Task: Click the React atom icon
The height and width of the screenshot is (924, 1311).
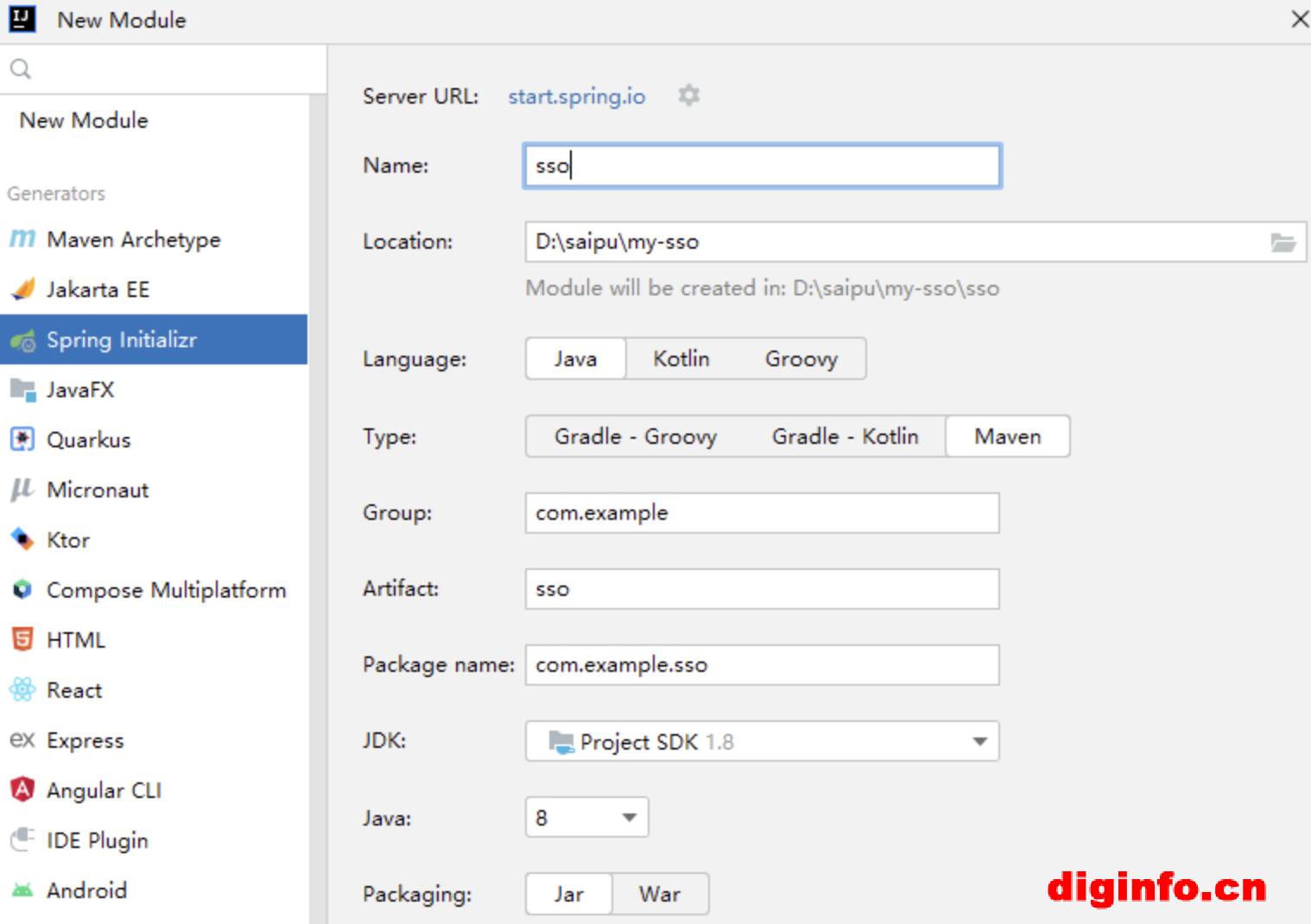Action: coord(22,690)
